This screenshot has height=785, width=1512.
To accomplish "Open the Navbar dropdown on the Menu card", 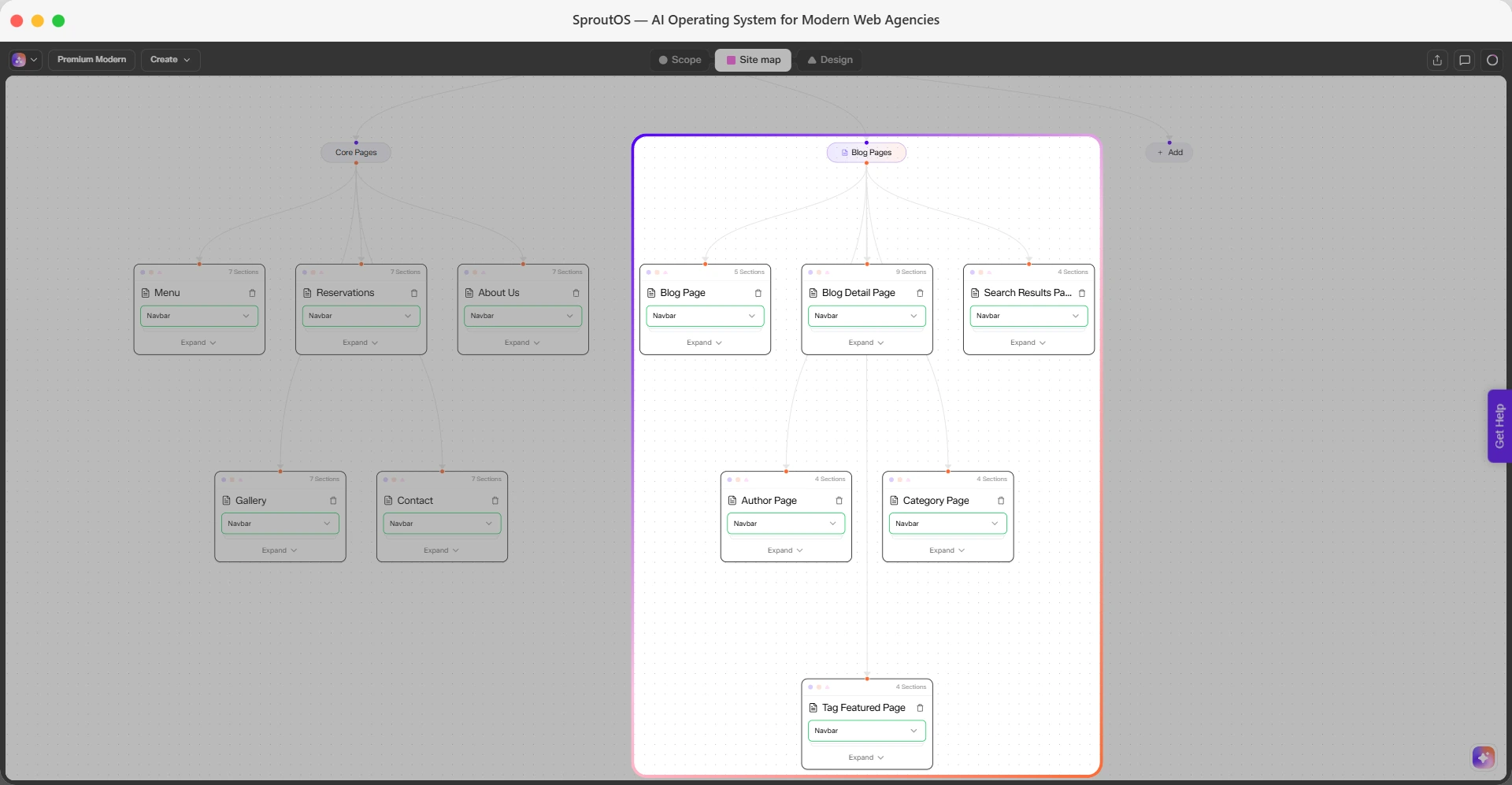I will (x=199, y=316).
